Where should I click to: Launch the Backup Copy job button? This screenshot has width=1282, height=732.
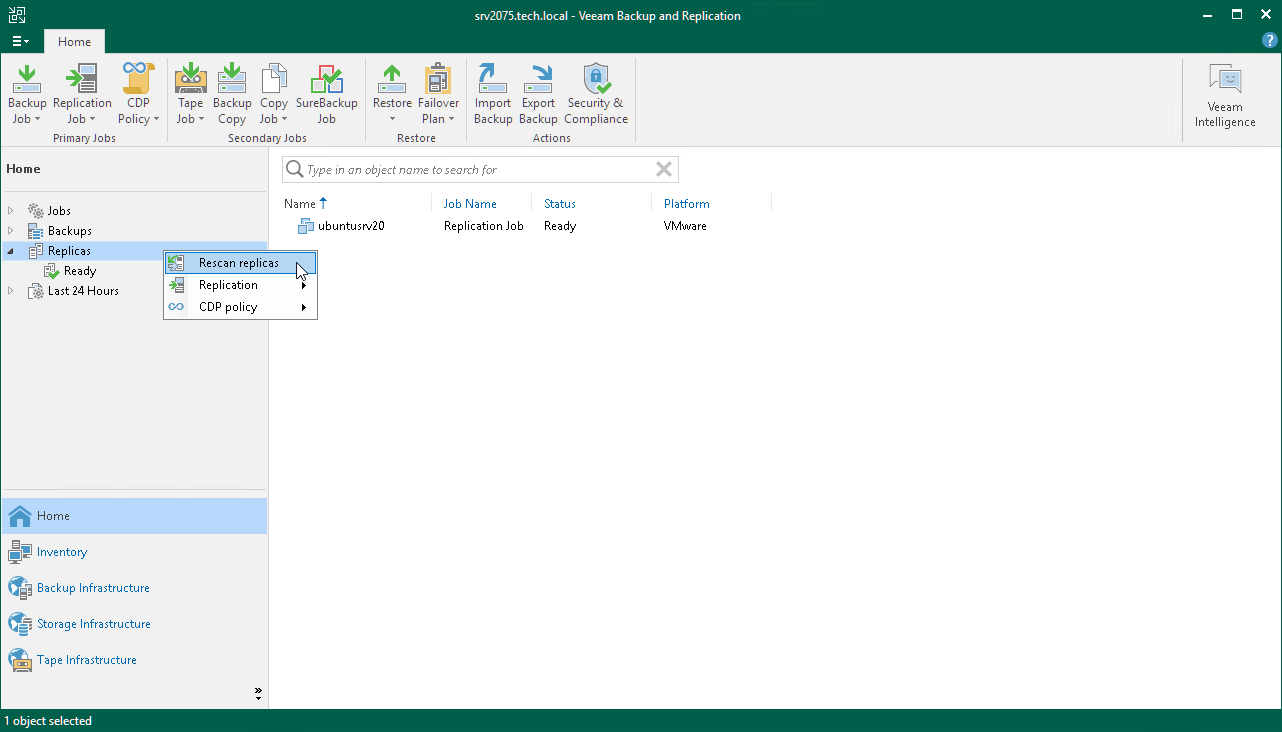[x=232, y=94]
